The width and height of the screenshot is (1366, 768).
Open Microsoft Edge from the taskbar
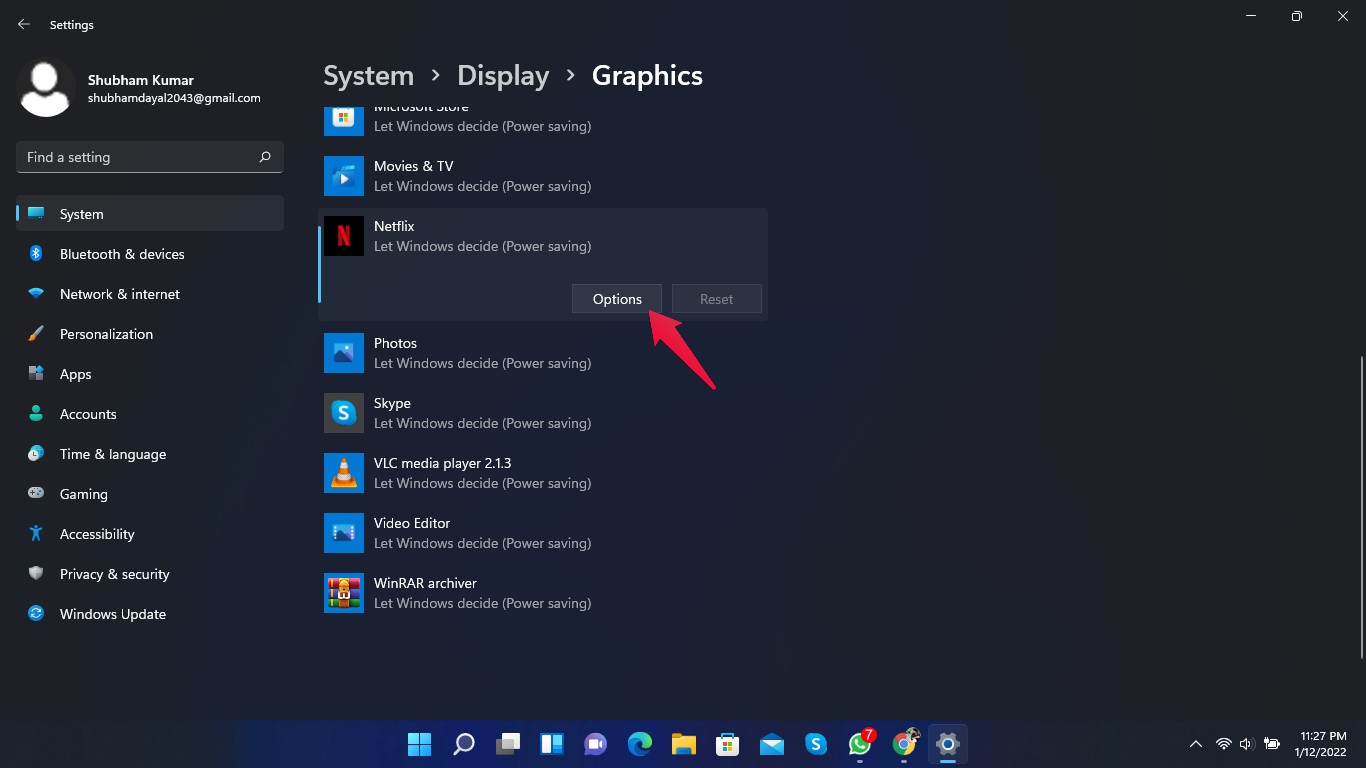click(640, 744)
